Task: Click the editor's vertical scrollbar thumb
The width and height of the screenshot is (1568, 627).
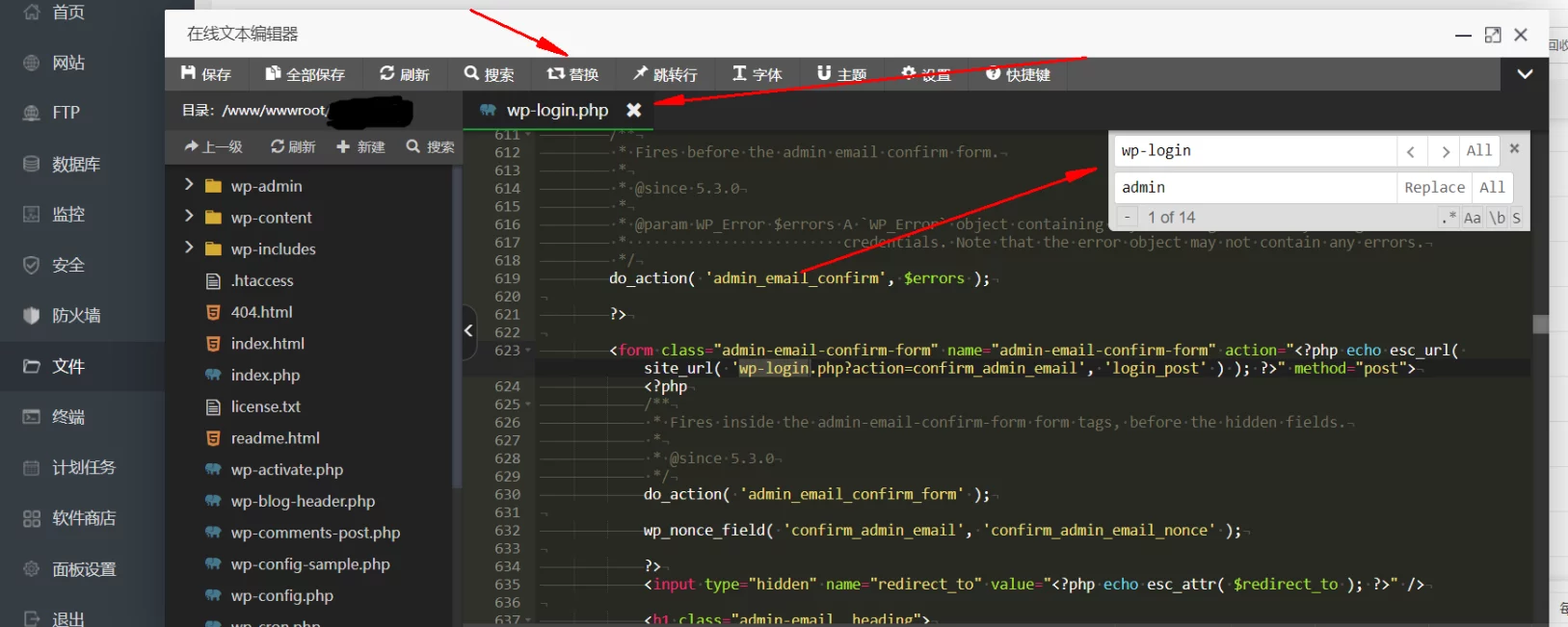Action: (x=1540, y=324)
